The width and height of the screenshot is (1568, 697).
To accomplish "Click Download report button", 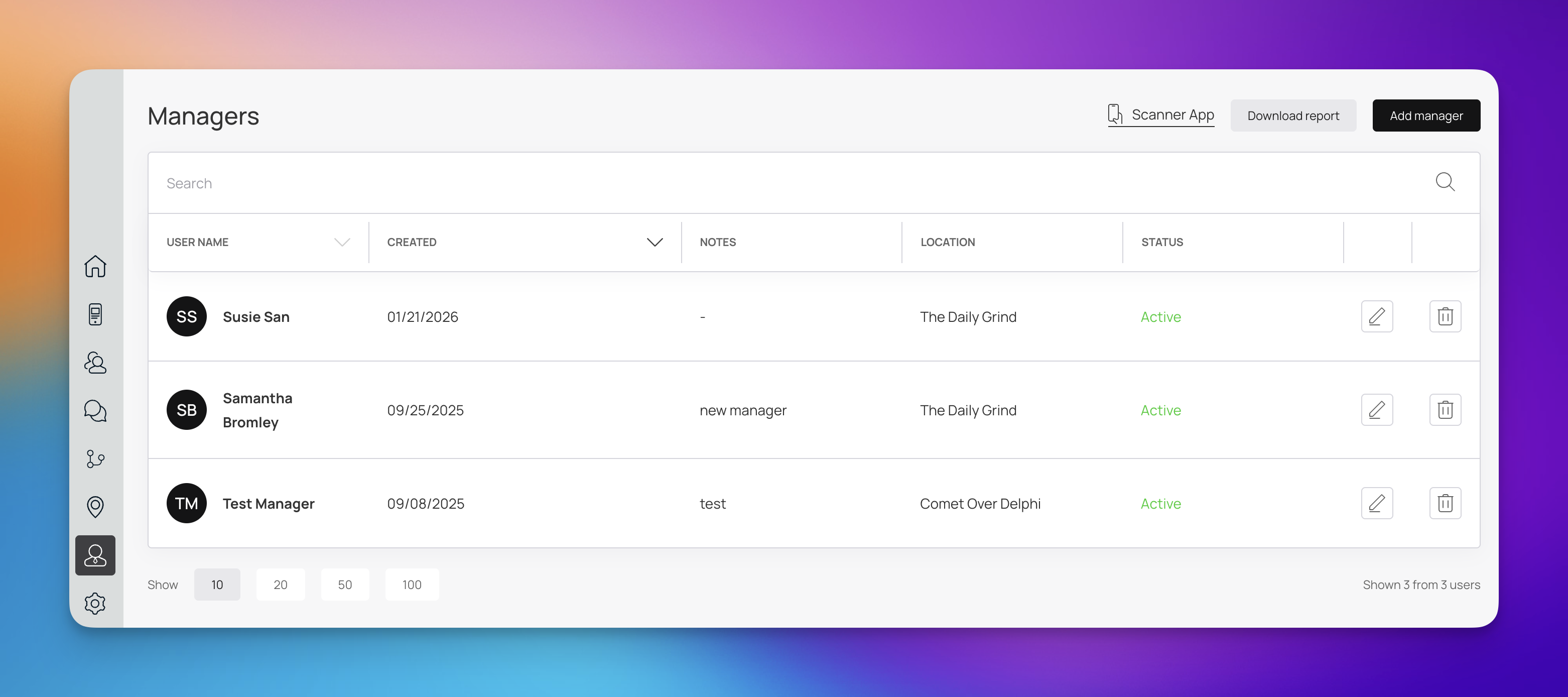I will pos(1293,115).
